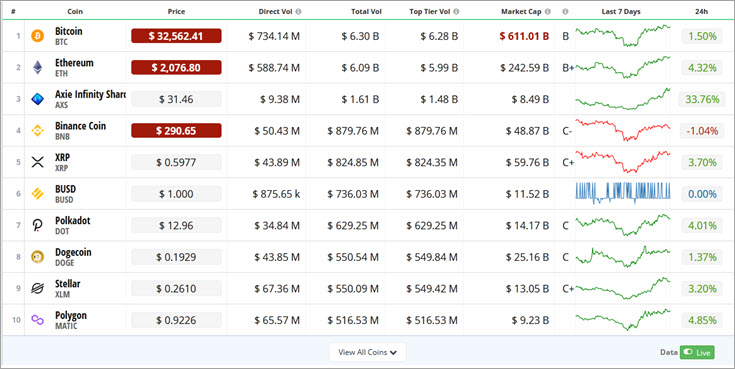Open the BUSD 7-day sparkline chart
The image size is (735, 369).
[x=622, y=193]
